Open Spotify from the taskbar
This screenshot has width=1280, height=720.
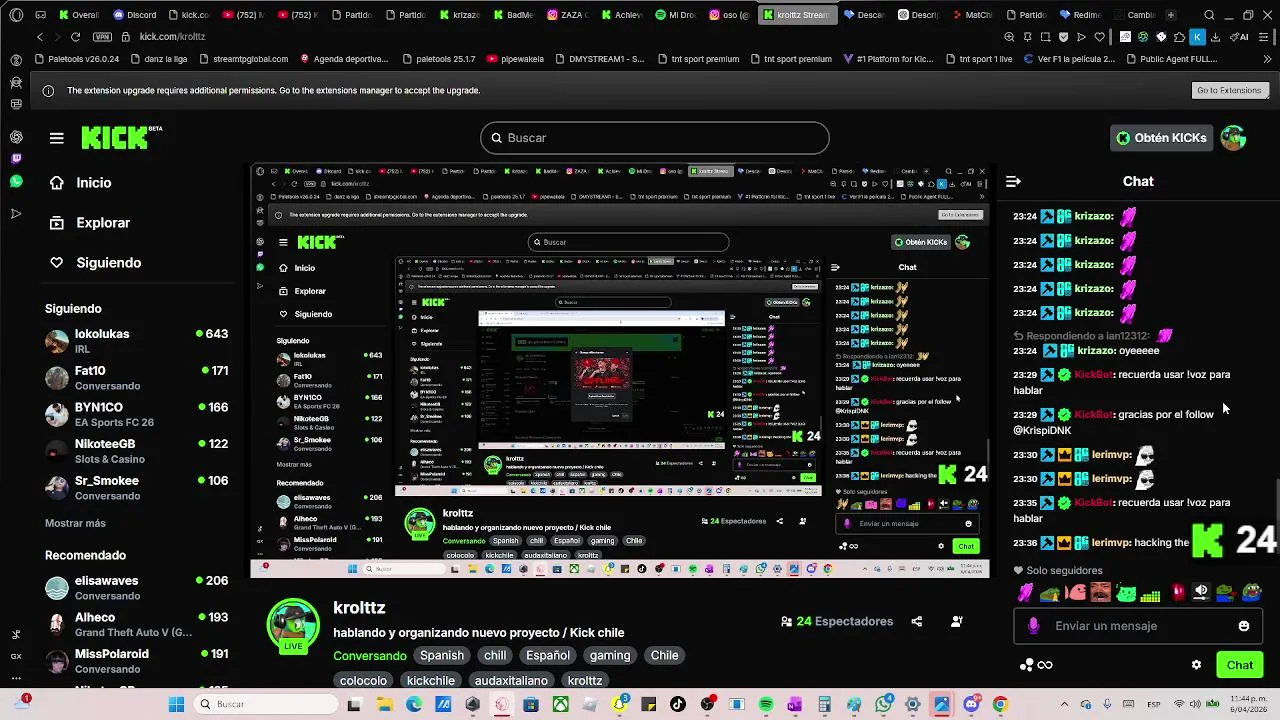pyautogui.click(x=766, y=704)
